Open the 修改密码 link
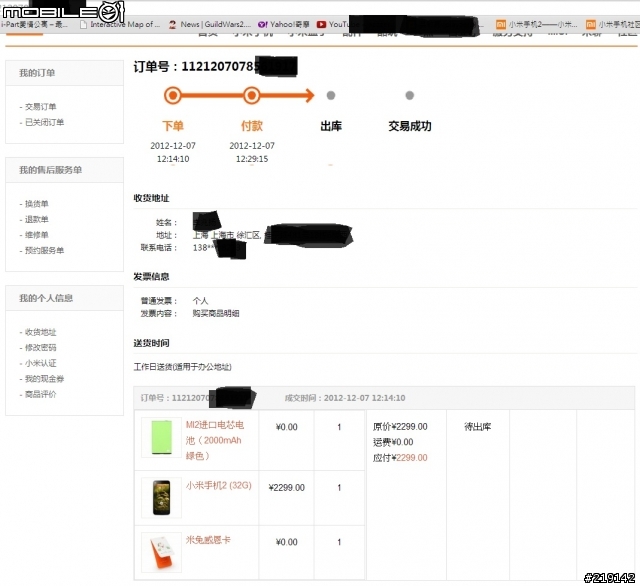 point(40,348)
